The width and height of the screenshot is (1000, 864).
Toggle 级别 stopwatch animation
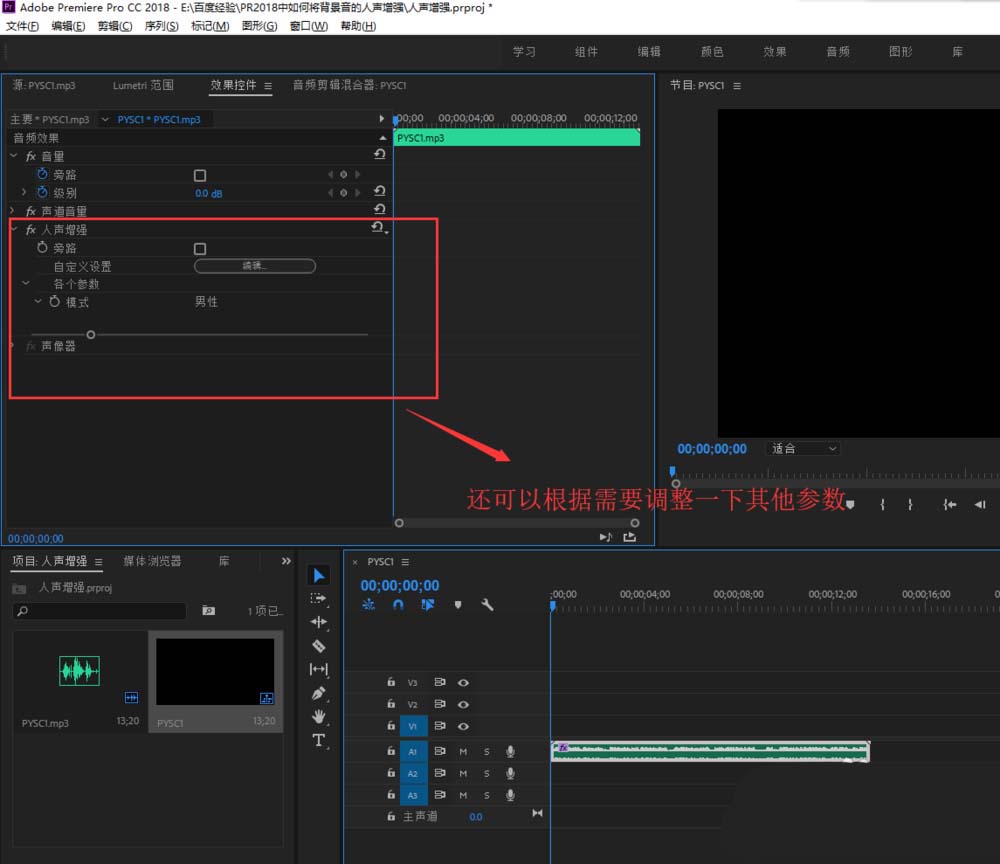(42, 192)
